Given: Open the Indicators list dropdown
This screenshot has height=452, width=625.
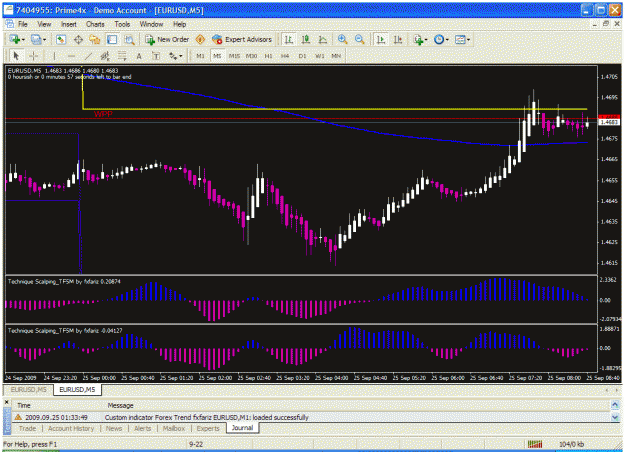Looking at the screenshot, I should pyautogui.click(x=421, y=39).
